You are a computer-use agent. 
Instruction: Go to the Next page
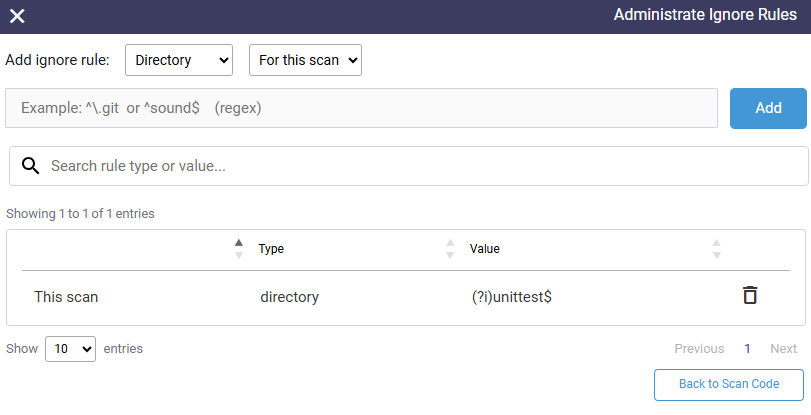783,349
